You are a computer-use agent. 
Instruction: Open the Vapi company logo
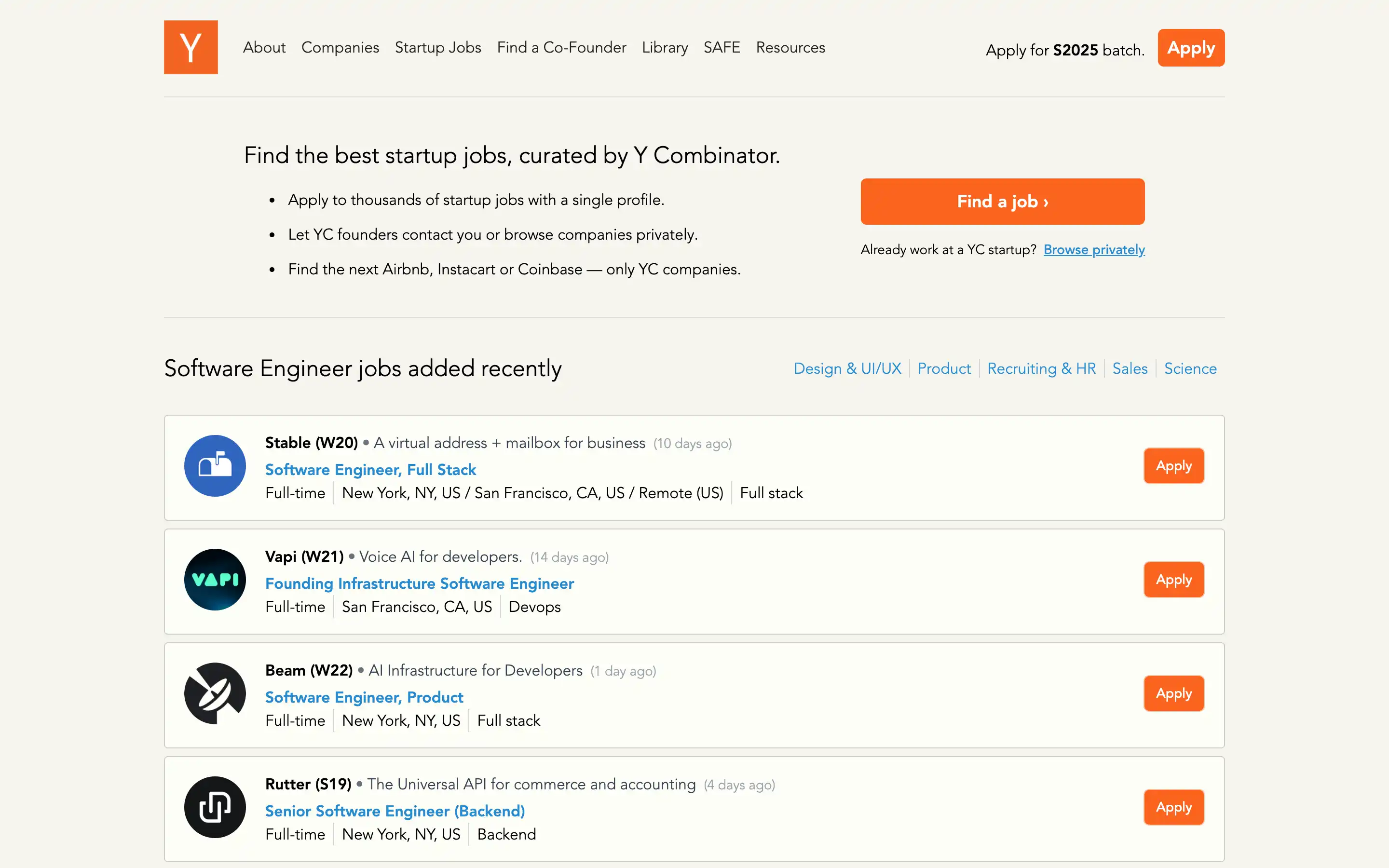(x=215, y=579)
